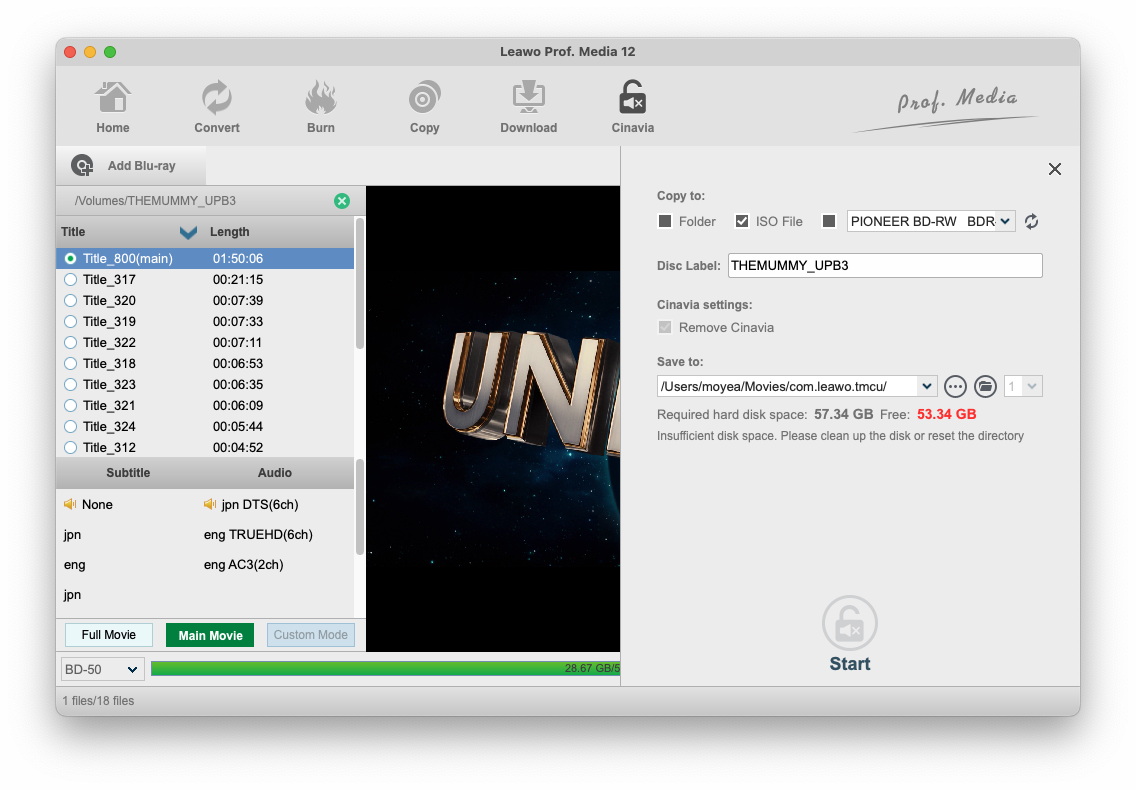Close the copy settings panel
This screenshot has height=790, width=1136.
click(x=1055, y=169)
